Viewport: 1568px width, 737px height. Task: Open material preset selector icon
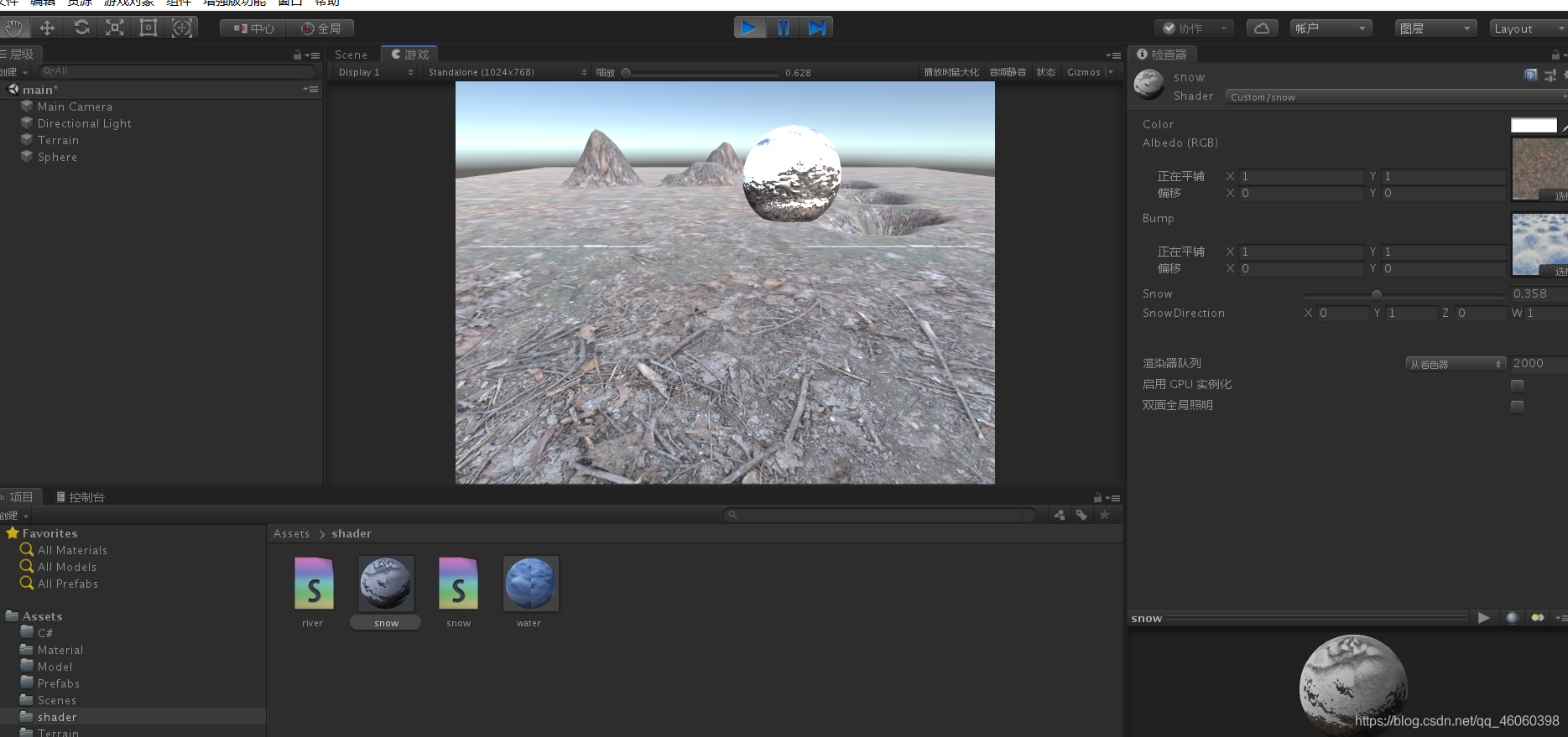(1550, 75)
